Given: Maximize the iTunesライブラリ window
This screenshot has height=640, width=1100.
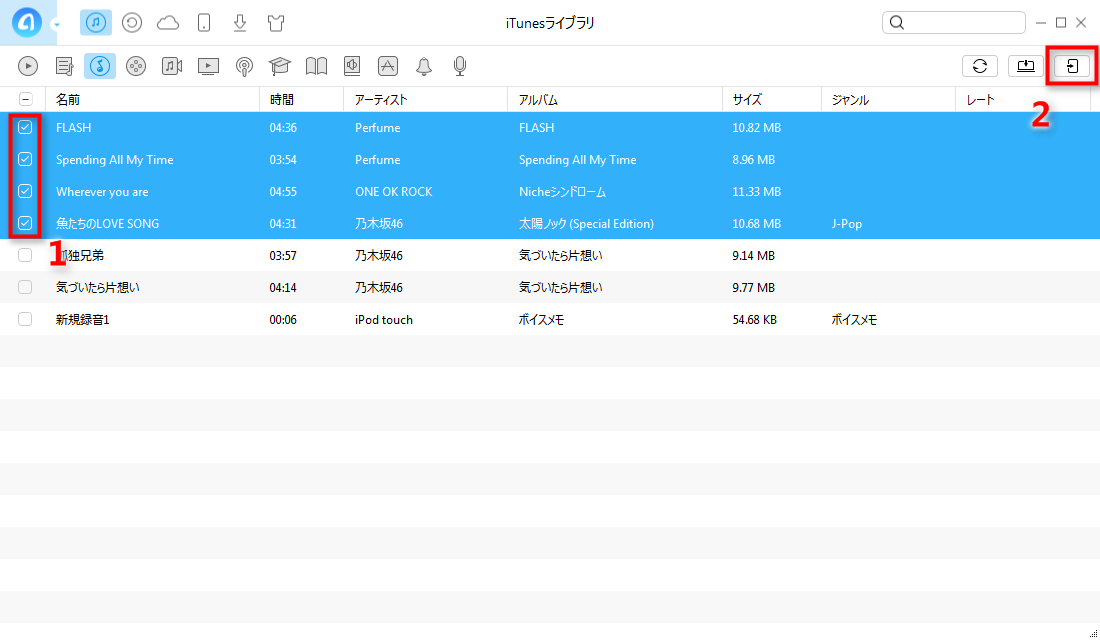Looking at the screenshot, I should tap(1061, 22).
